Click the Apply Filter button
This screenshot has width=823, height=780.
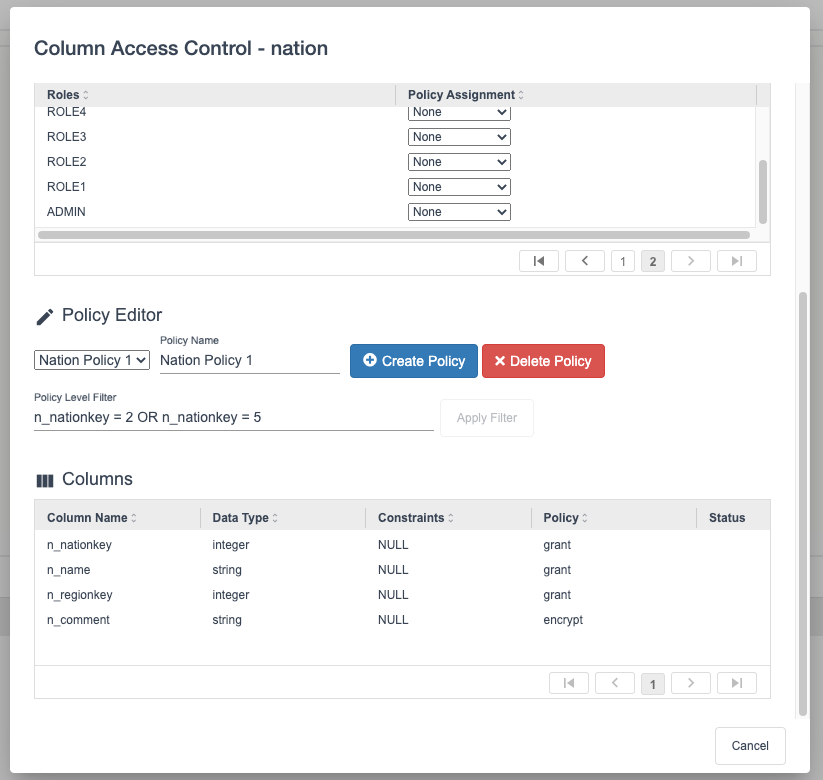pyautogui.click(x=486, y=417)
